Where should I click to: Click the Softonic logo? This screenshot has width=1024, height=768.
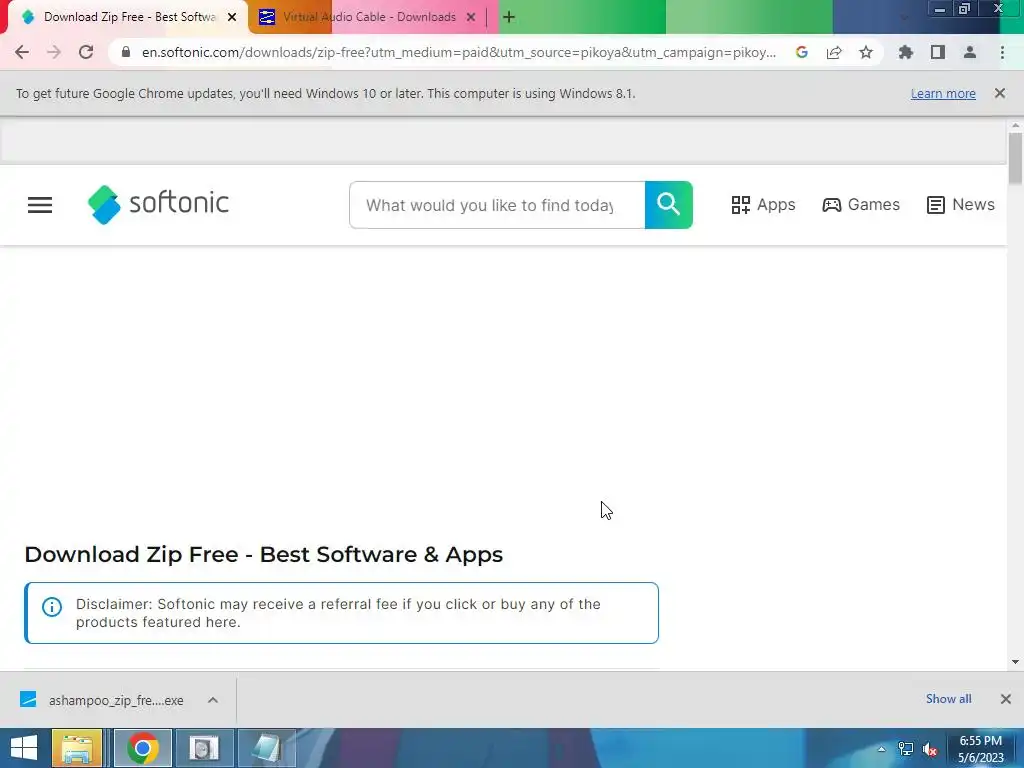pyautogui.click(x=158, y=204)
